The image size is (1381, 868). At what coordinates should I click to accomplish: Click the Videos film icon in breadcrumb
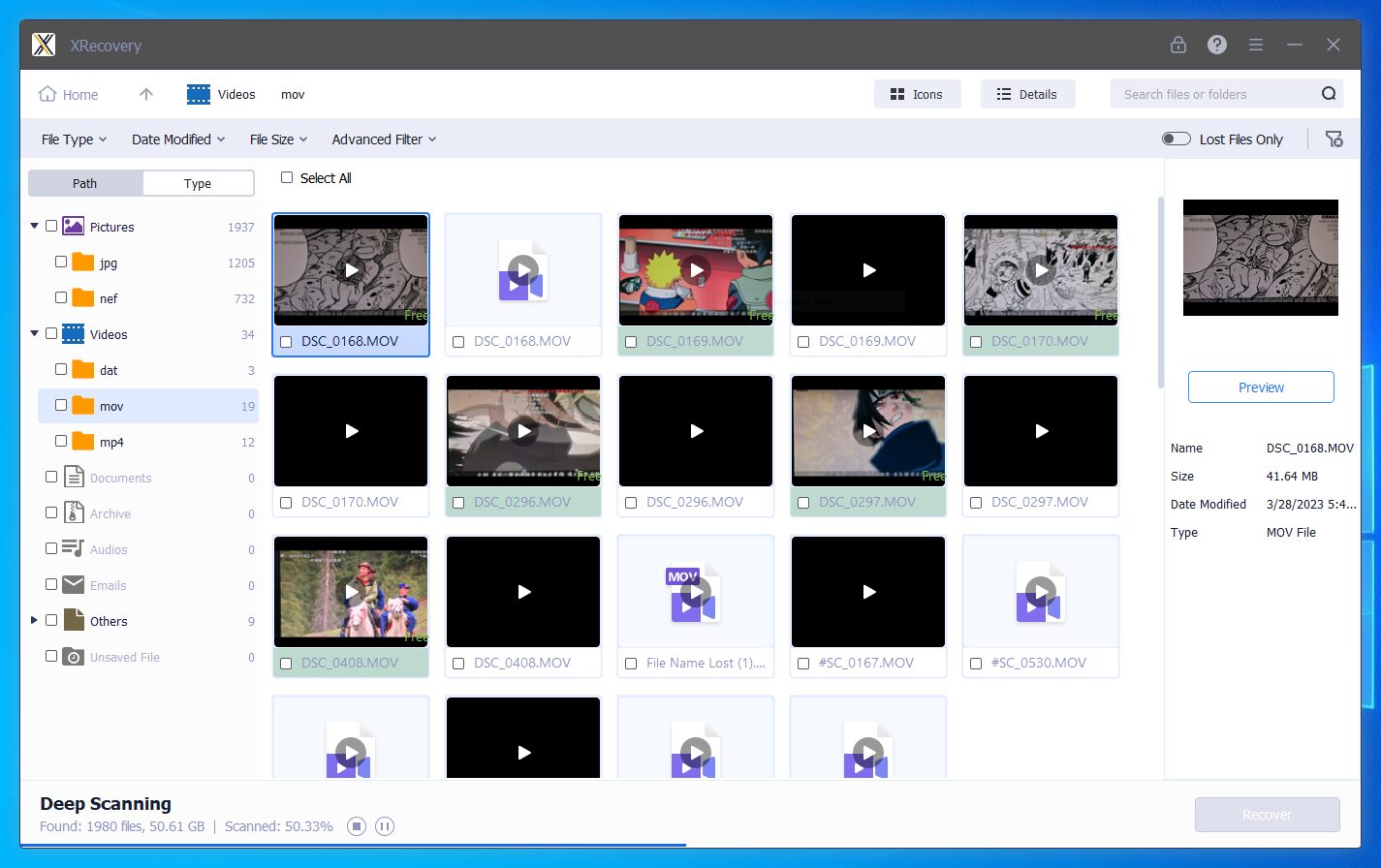pyautogui.click(x=199, y=94)
